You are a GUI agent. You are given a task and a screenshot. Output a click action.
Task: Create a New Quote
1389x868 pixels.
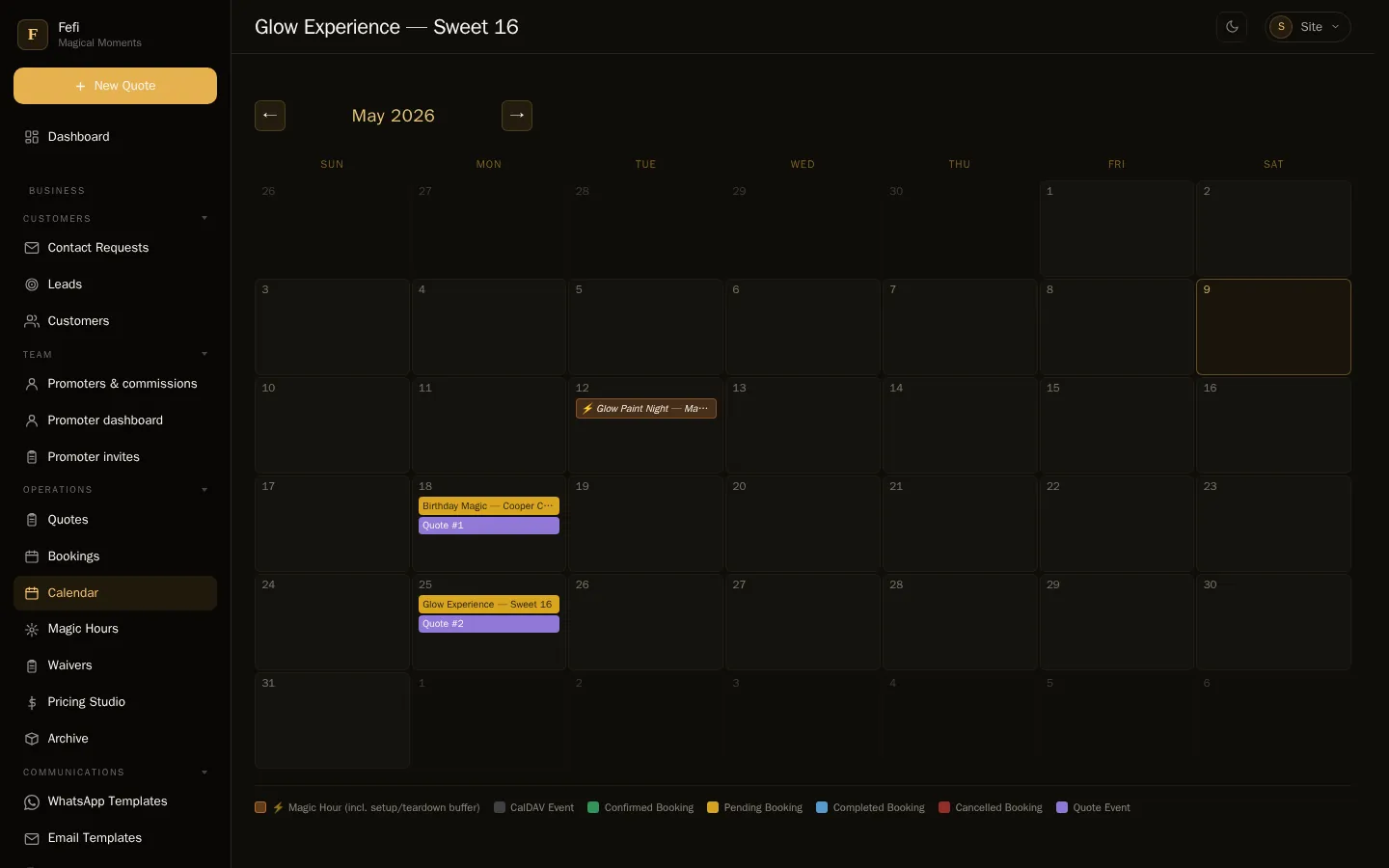(x=115, y=86)
